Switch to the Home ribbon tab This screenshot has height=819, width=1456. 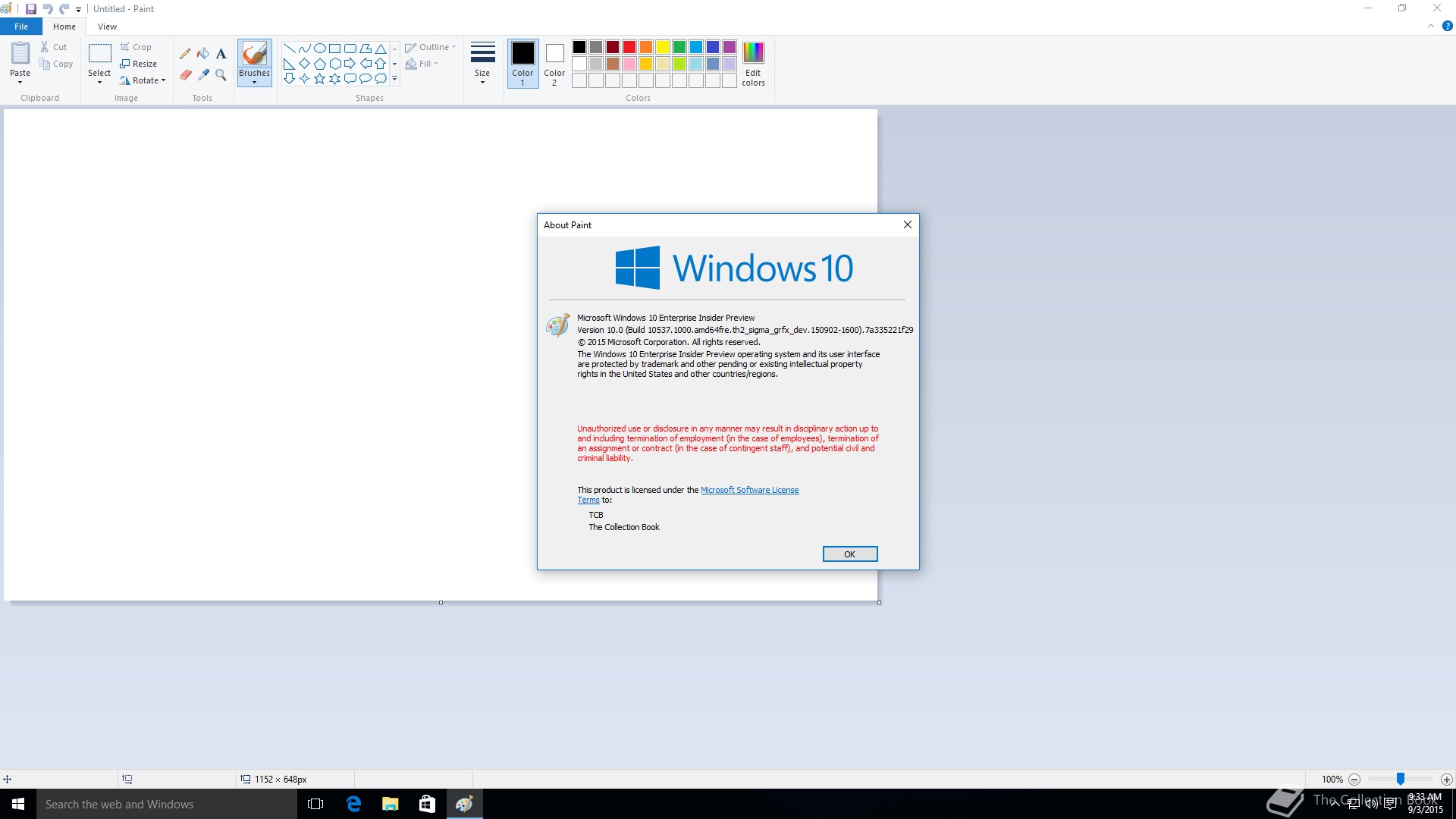64,27
